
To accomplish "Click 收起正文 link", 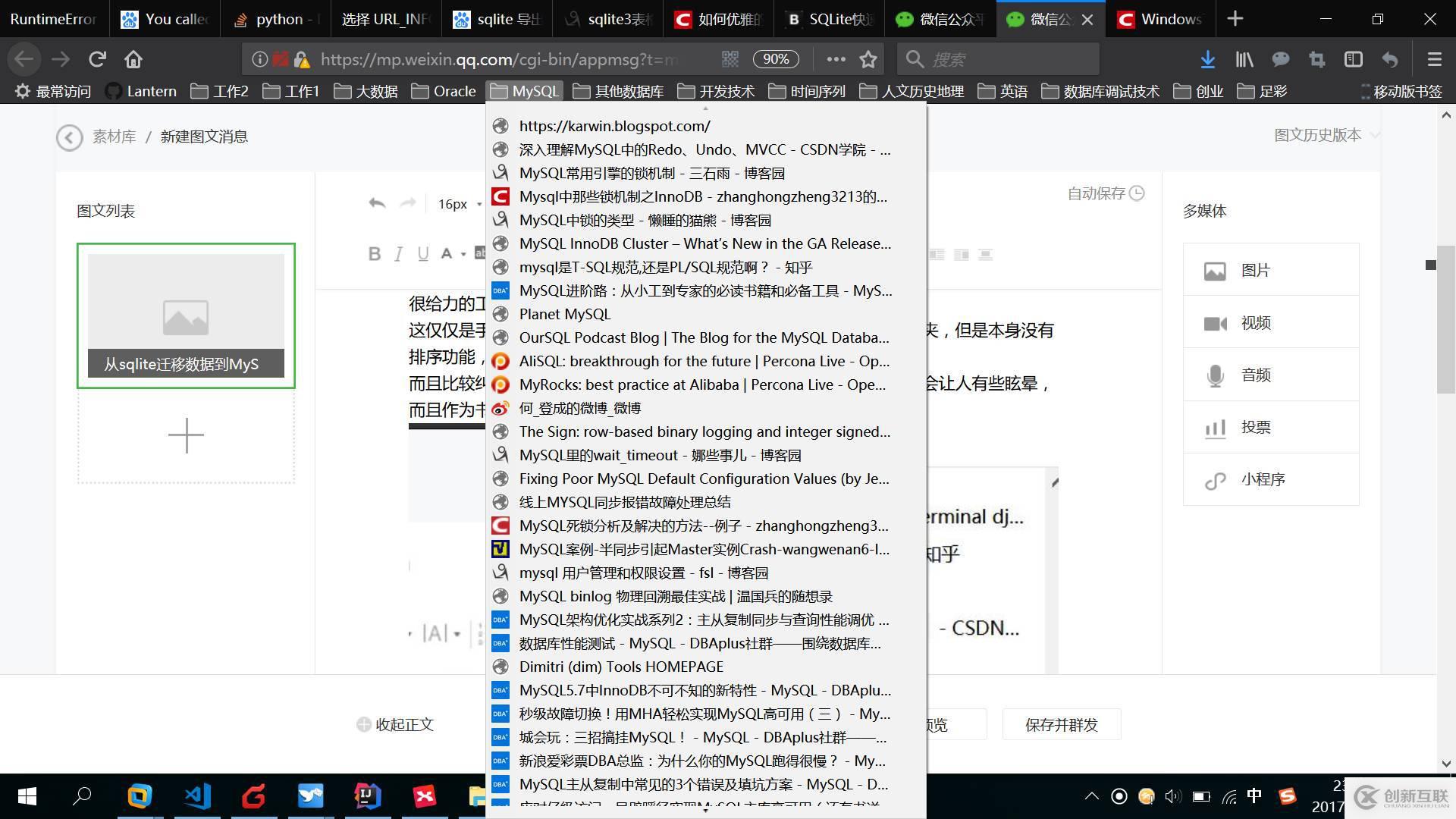I will click(395, 725).
